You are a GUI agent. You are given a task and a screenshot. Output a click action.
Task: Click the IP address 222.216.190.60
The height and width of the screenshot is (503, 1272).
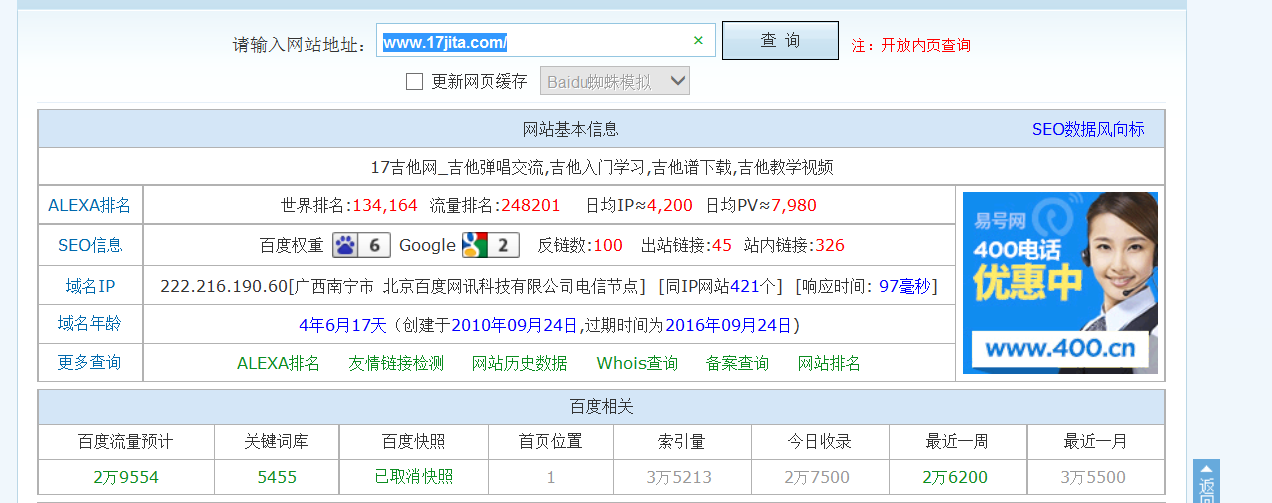(224, 287)
